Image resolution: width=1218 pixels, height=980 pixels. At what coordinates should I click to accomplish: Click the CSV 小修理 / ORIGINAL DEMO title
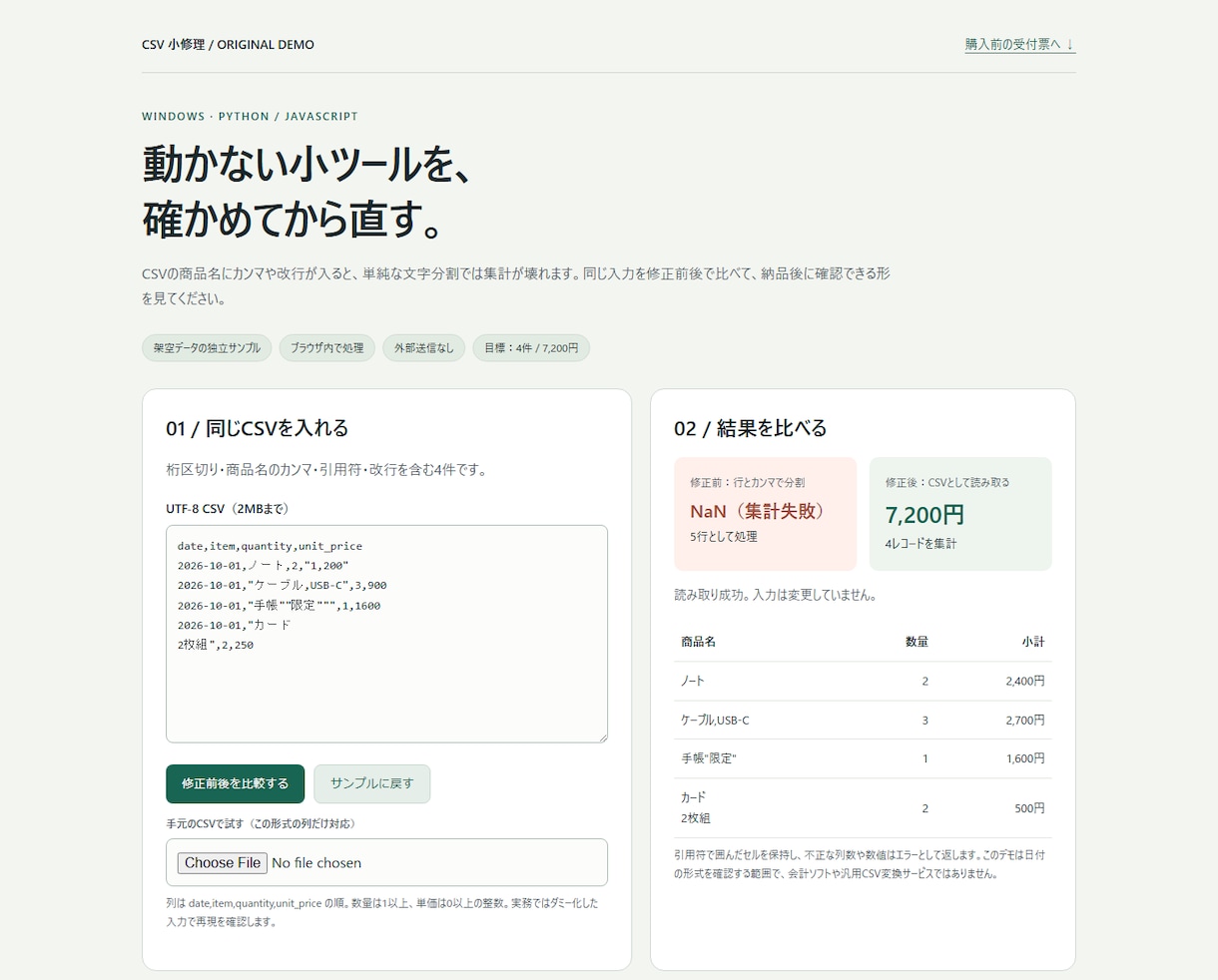228,44
